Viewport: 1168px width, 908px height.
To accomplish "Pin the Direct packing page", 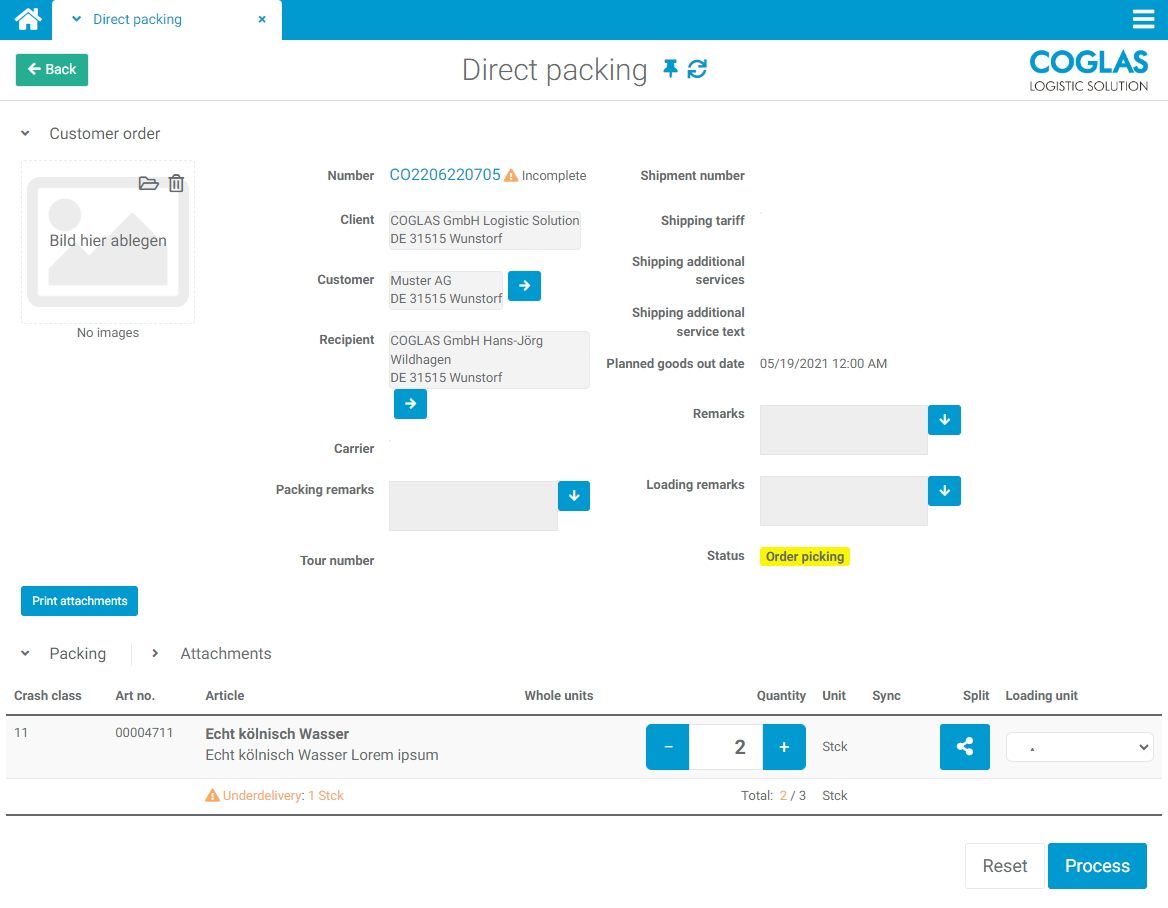I will (670, 69).
